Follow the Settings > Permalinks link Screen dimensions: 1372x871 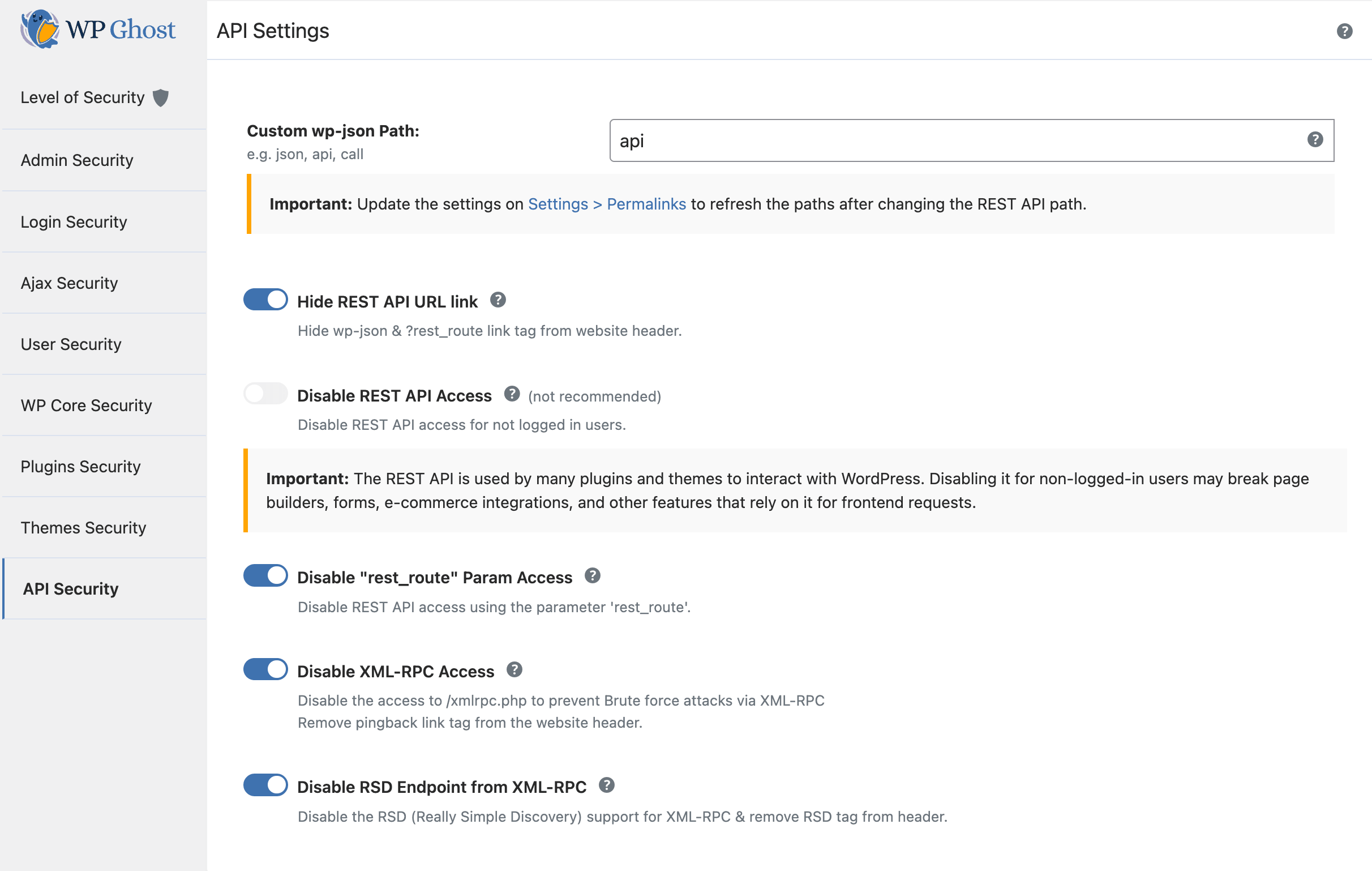coord(606,204)
